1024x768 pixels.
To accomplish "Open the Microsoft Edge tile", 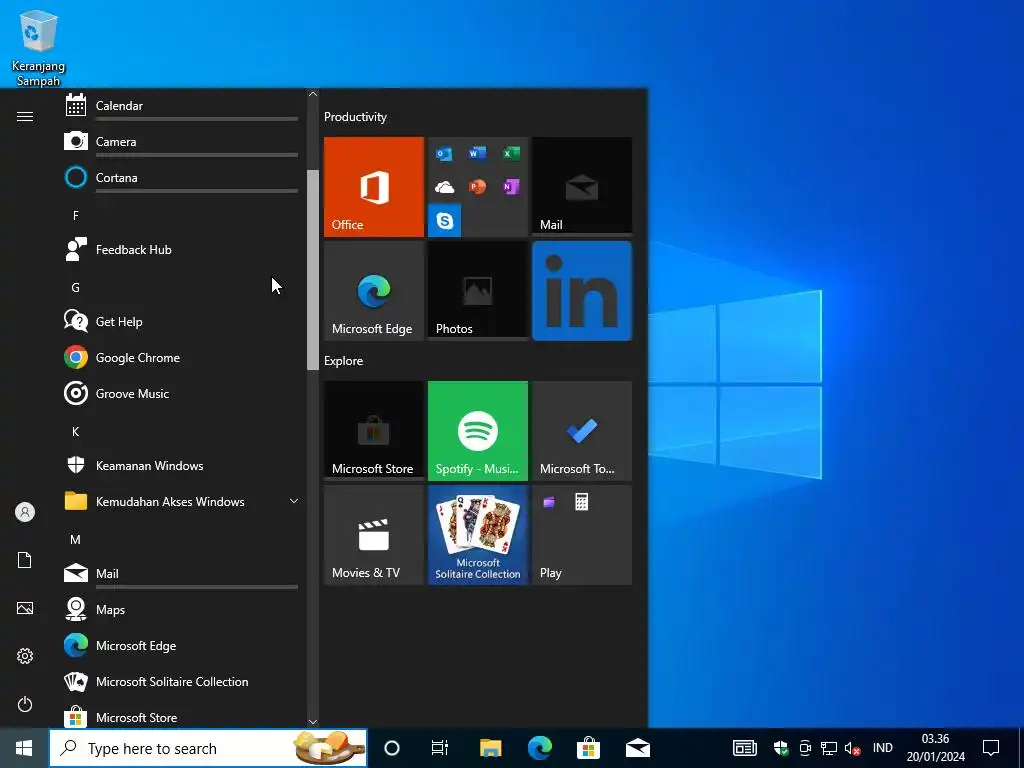I will point(374,291).
